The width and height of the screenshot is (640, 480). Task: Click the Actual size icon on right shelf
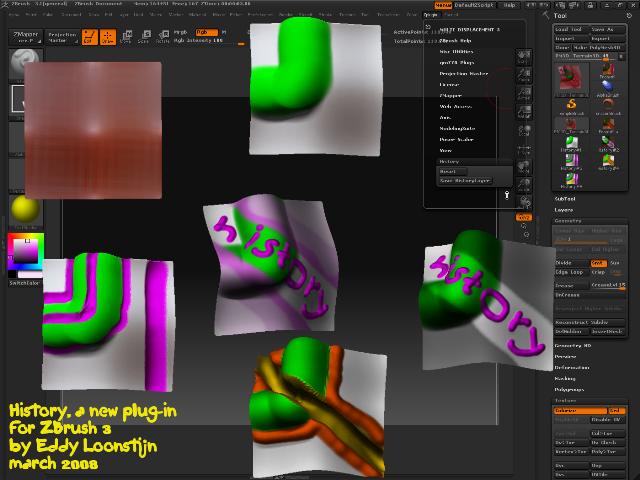click(x=524, y=93)
